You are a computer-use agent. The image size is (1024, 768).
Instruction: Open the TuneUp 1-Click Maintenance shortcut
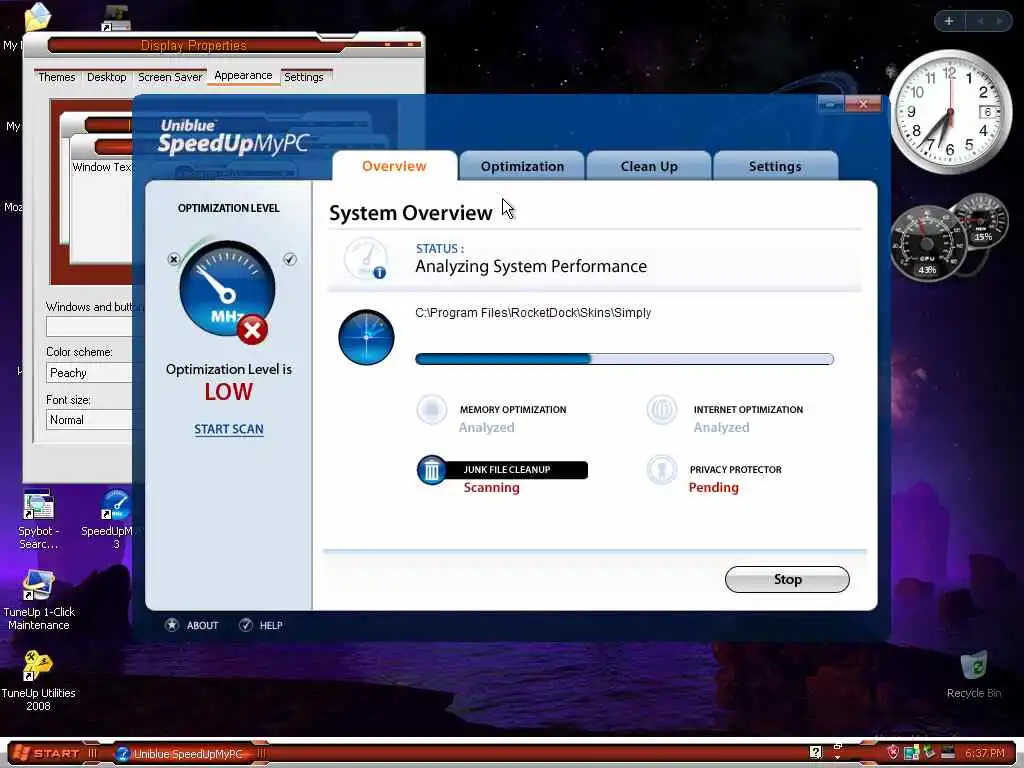pyautogui.click(x=39, y=600)
